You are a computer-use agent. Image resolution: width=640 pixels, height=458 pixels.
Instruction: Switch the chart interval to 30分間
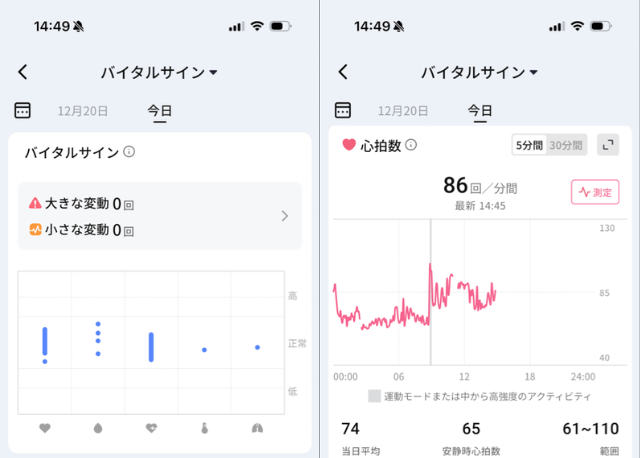click(x=567, y=145)
